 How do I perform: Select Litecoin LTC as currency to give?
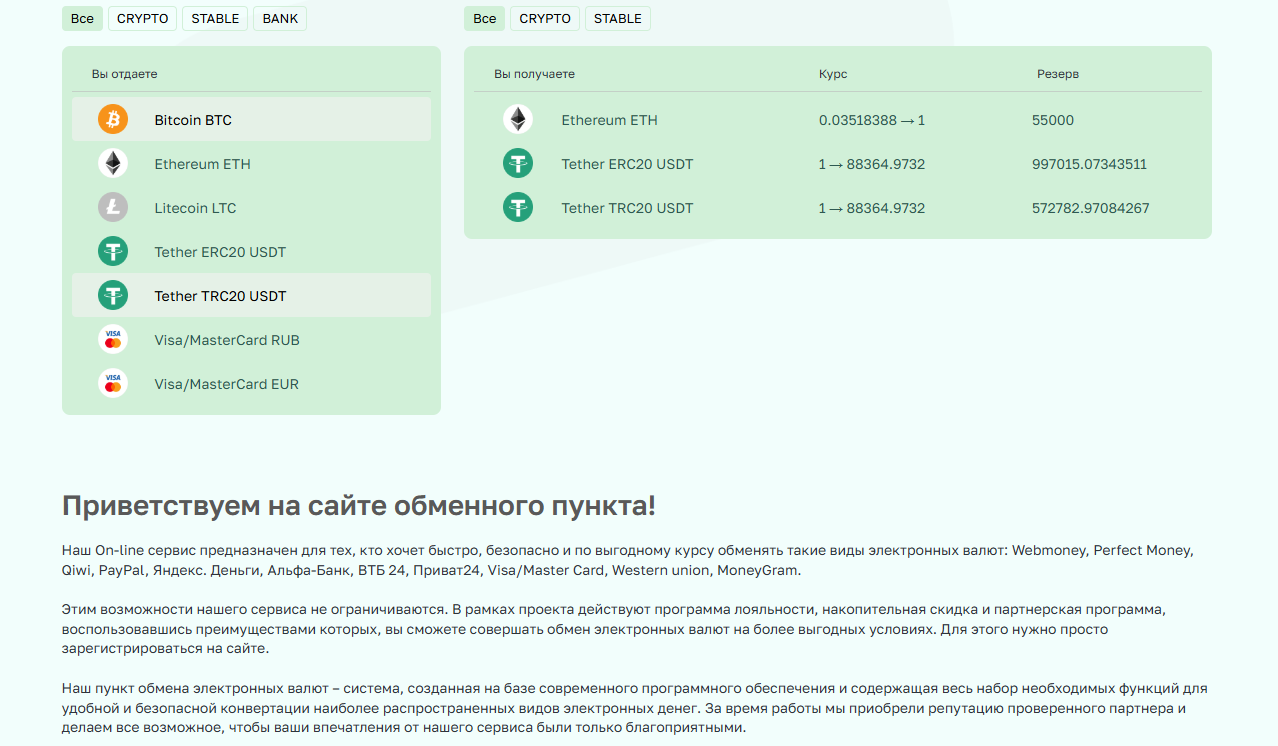(195, 207)
